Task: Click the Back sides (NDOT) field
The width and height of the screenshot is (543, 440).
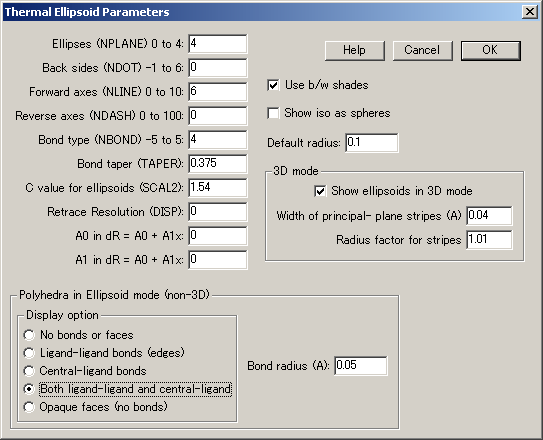Action: point(218,68)
